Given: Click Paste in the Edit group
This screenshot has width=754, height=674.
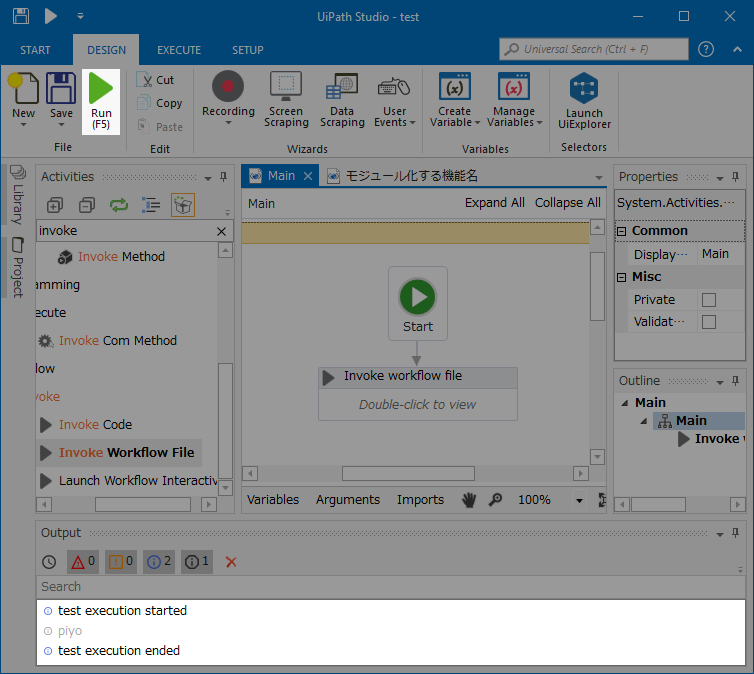Looking at the screenshot, I should click(160, 126).
